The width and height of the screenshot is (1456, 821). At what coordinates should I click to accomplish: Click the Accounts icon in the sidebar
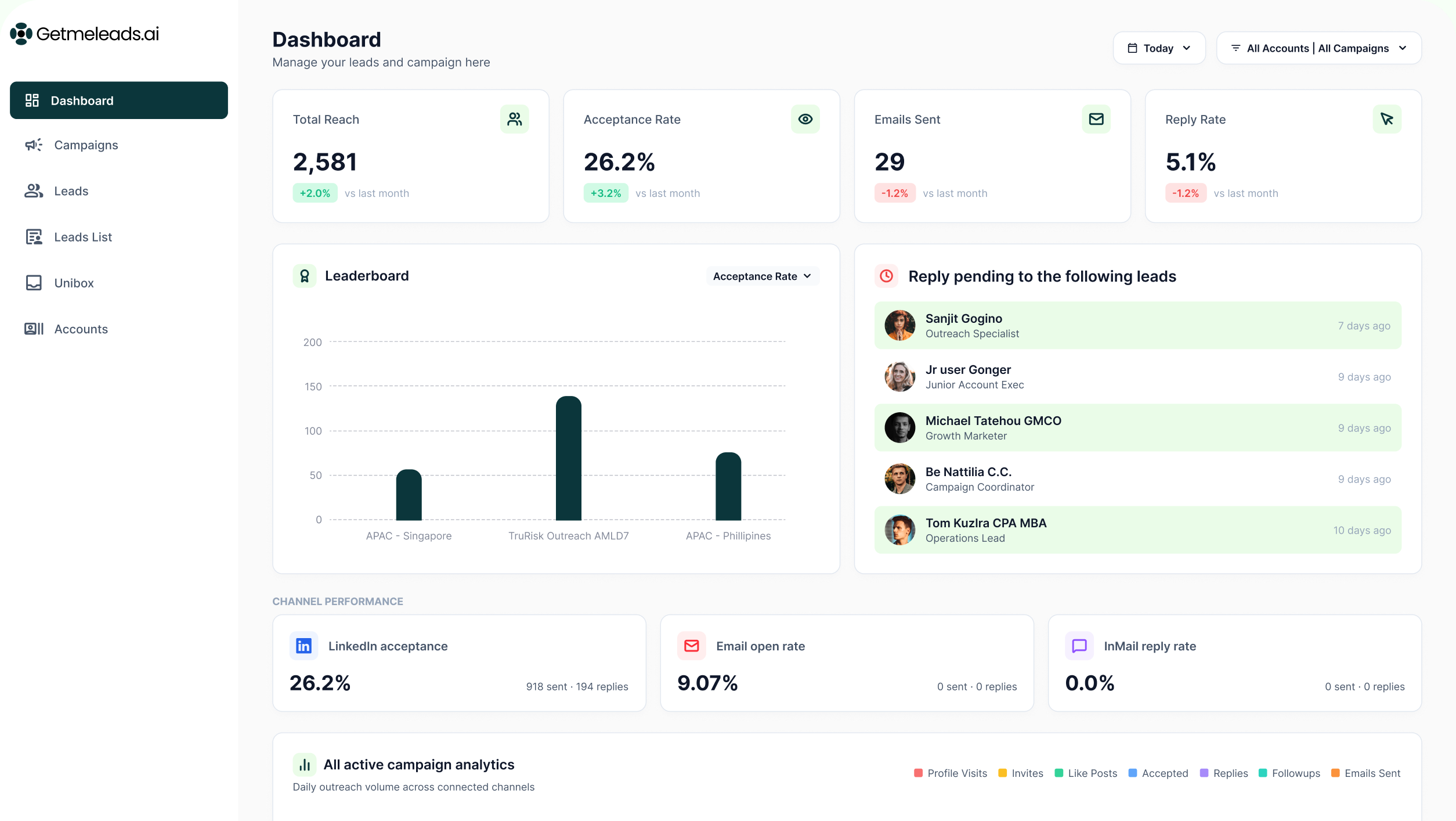(34, 329)
